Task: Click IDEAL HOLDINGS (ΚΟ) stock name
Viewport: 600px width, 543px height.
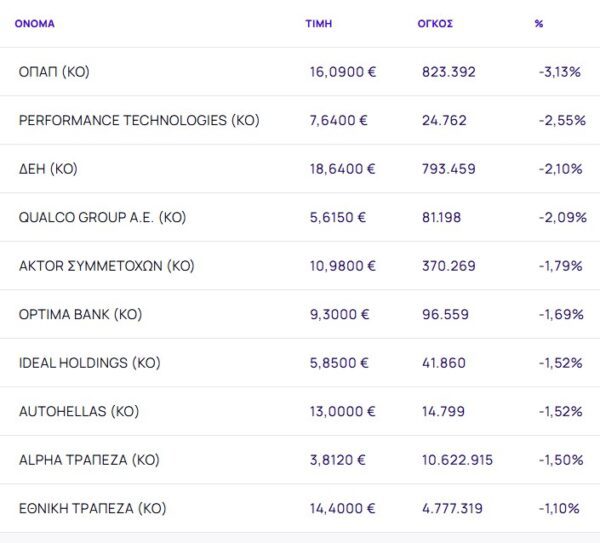Action: (x=89, y=363)
